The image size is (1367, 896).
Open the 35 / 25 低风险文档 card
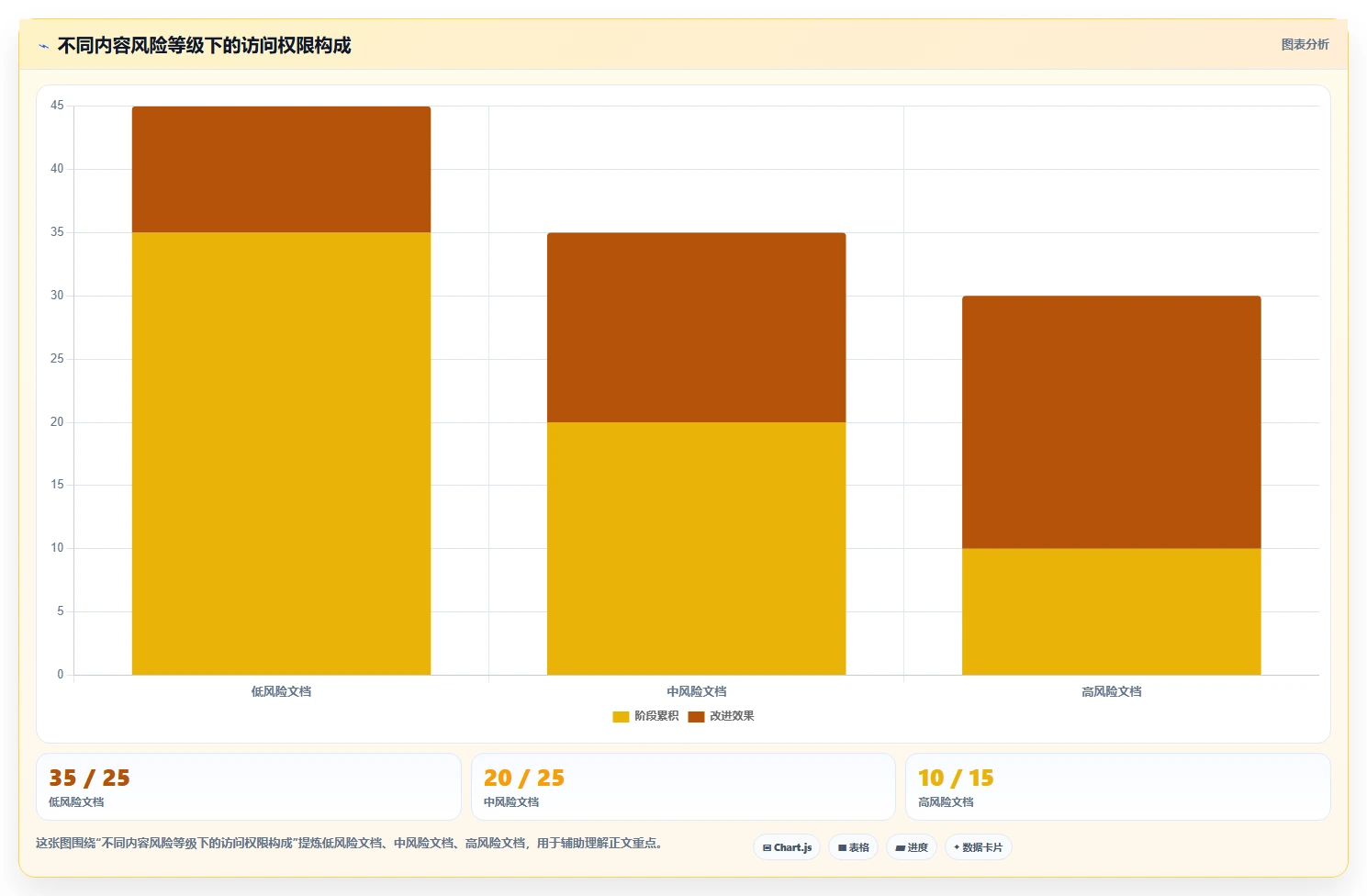[x=249, y=787]
